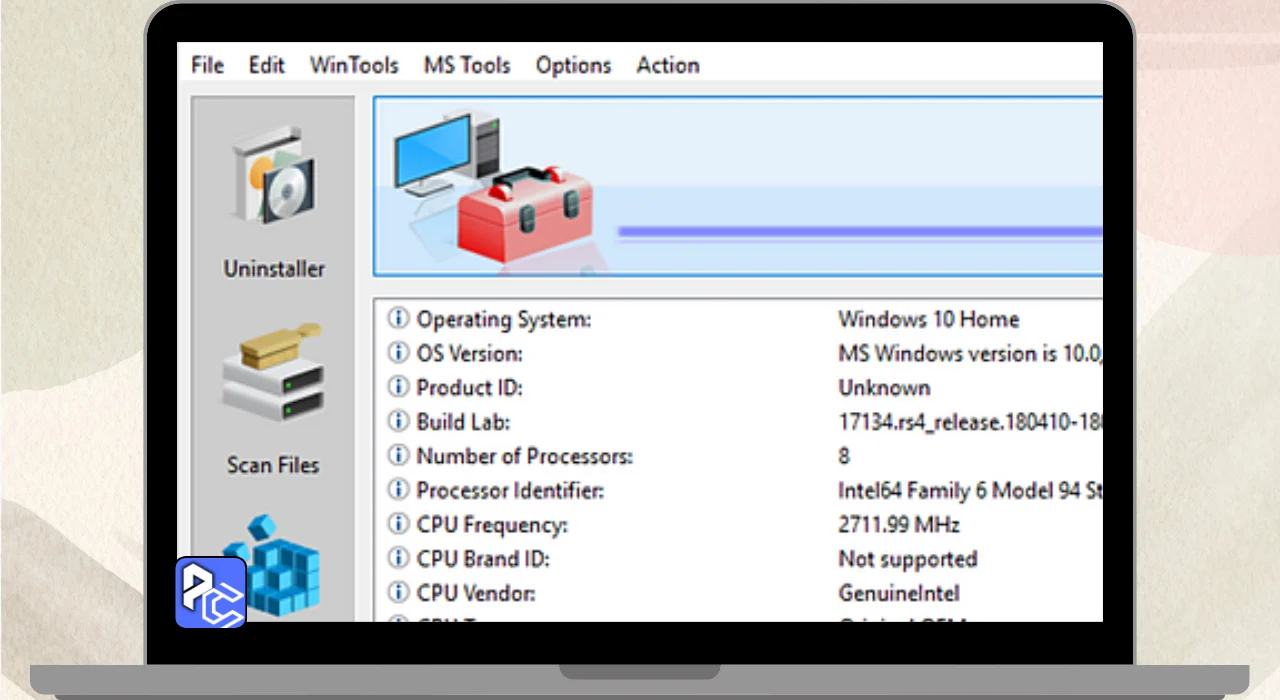Click the info icon beside Operating System

click(399, 319)
